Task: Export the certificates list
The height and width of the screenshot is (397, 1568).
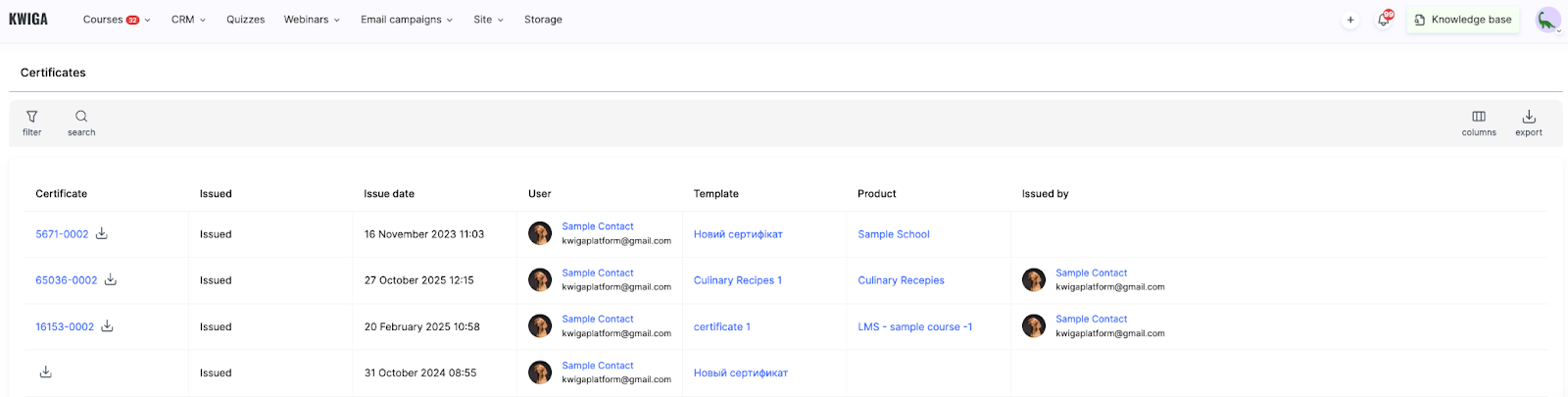Action: click(1528, 118)
